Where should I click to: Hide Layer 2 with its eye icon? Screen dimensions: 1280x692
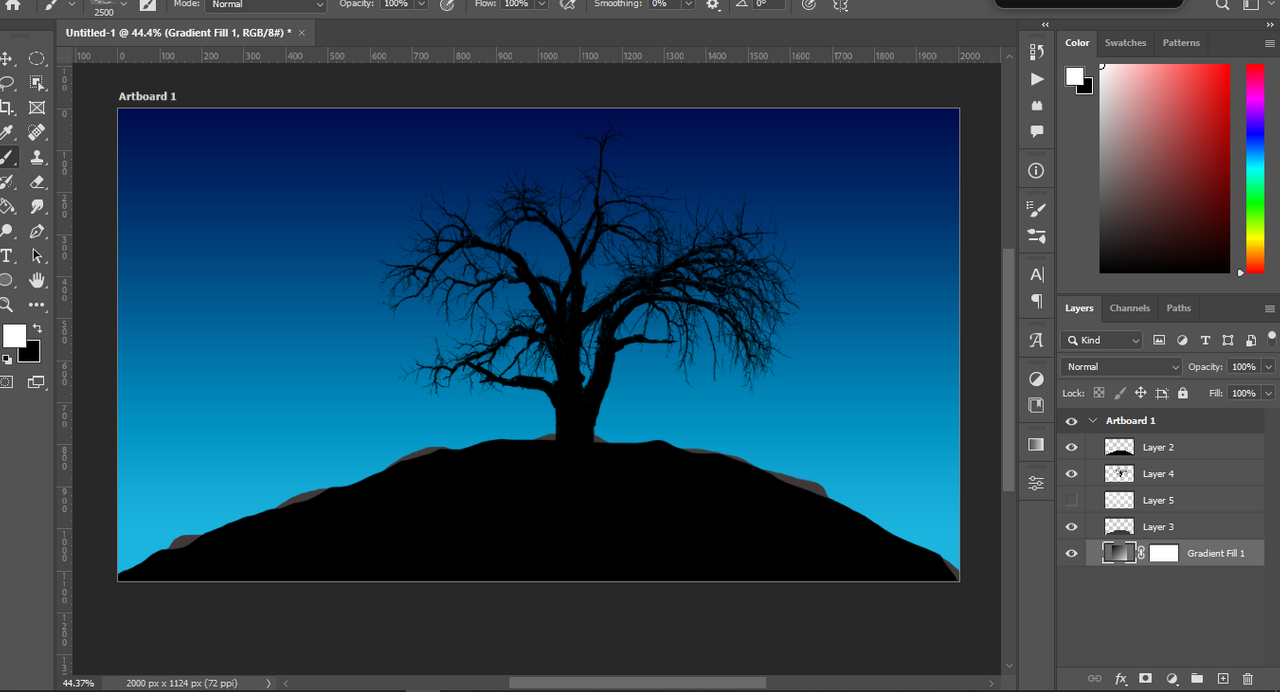1072,448
